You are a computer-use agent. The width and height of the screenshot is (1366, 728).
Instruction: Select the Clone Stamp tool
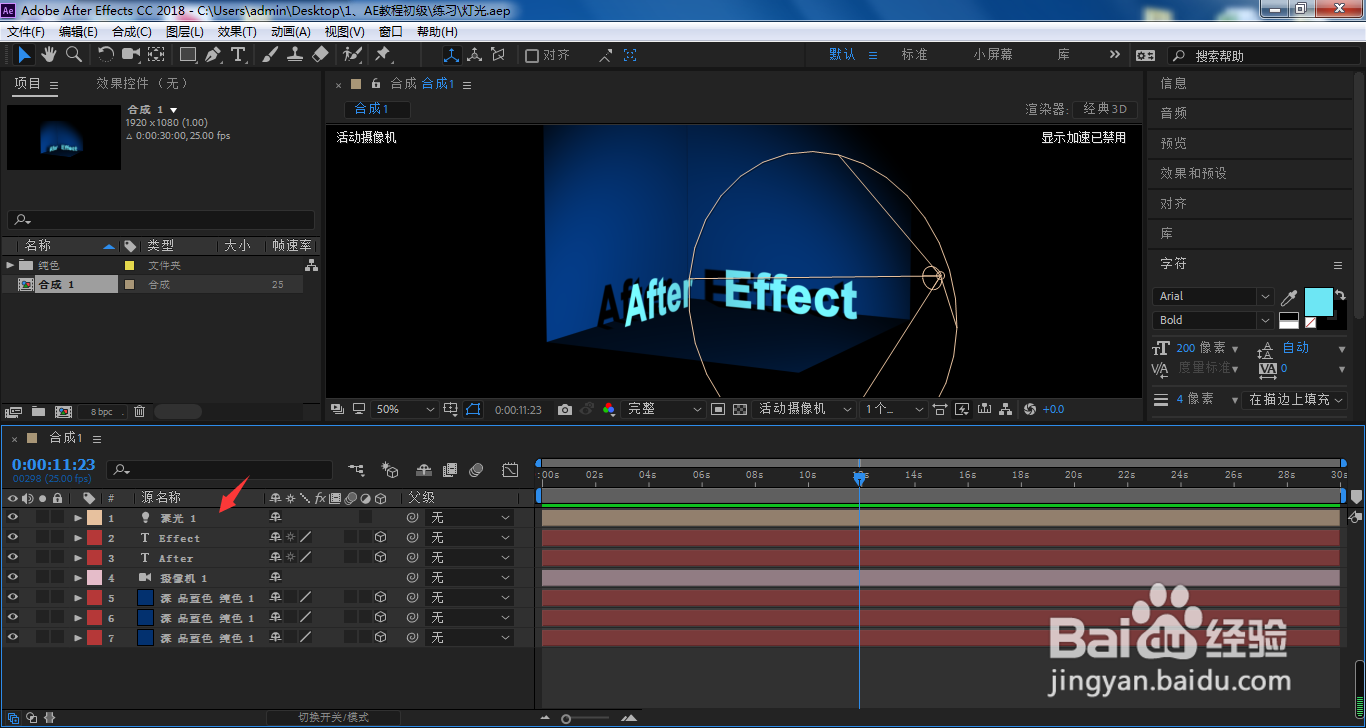(295, 55)
